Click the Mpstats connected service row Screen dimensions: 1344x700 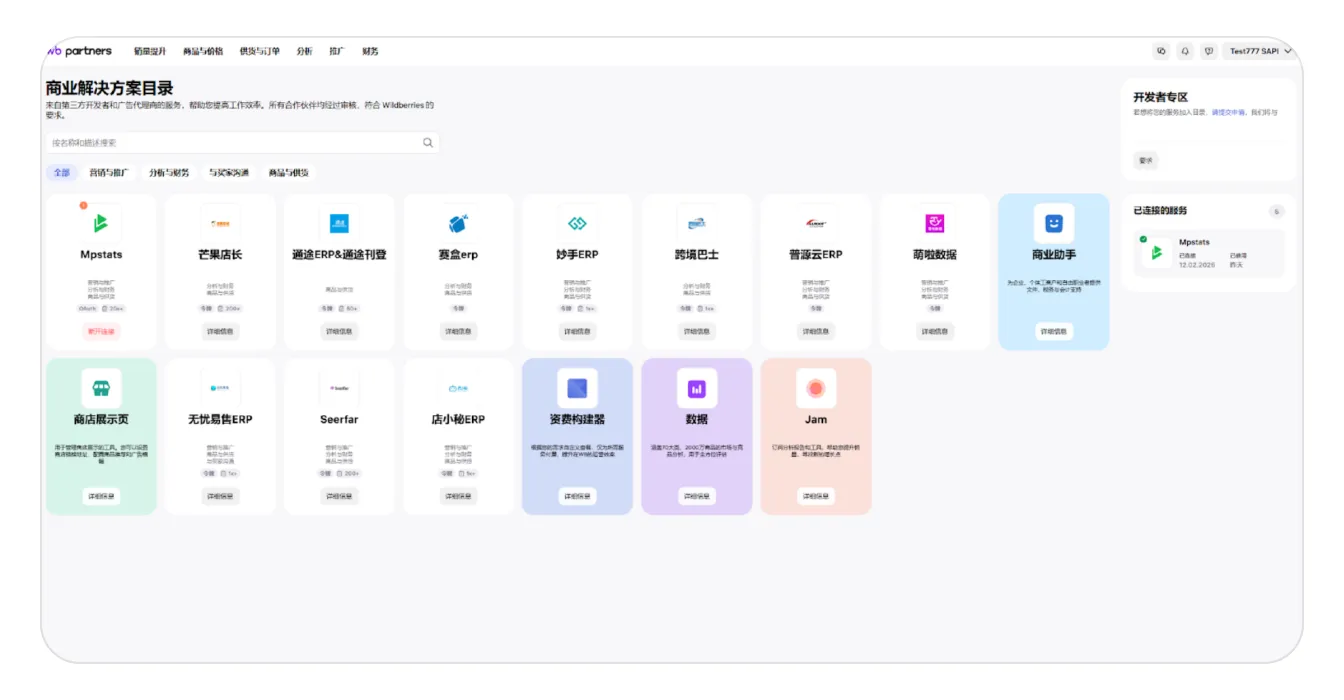coord(1209,253)
